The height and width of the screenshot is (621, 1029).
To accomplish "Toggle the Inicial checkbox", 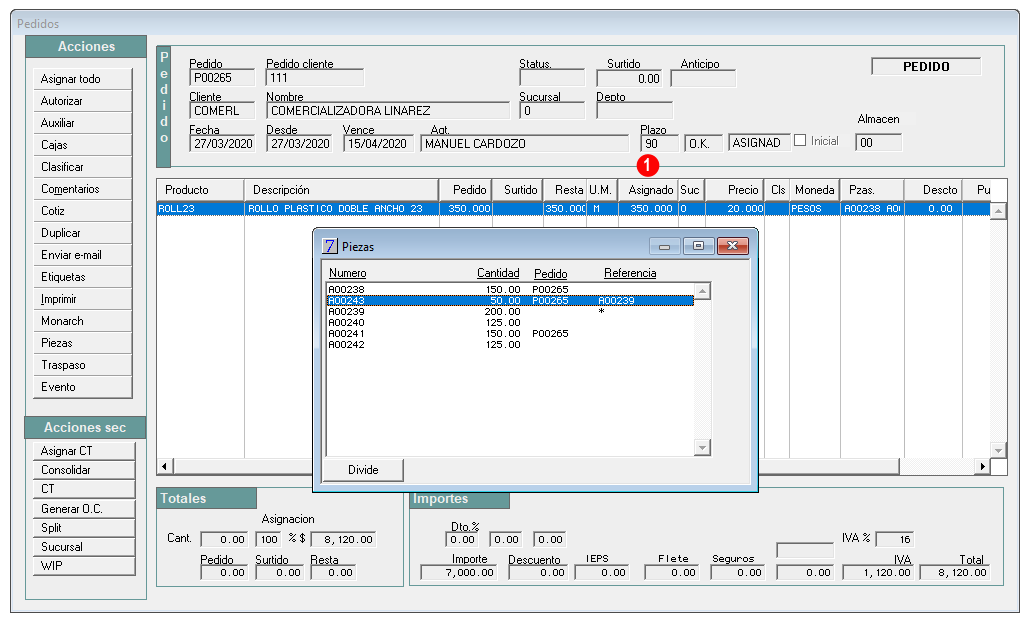I will [x=800, y=140].
